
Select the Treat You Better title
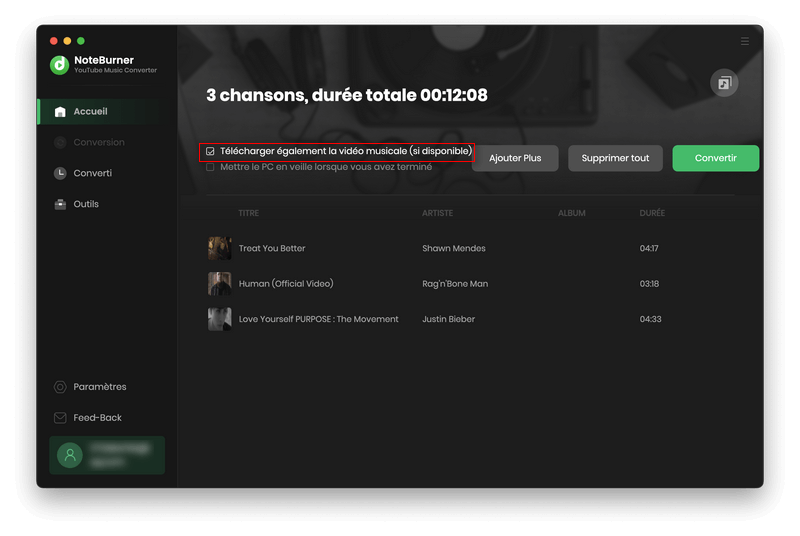(272, 248)
